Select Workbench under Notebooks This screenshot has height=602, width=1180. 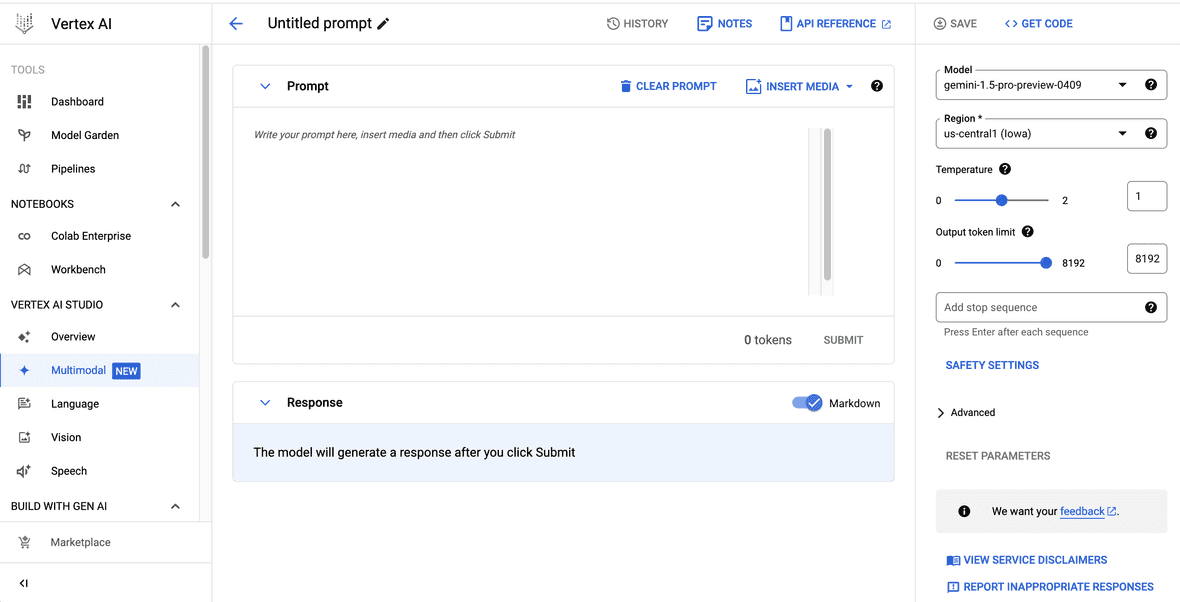point(80,269)
